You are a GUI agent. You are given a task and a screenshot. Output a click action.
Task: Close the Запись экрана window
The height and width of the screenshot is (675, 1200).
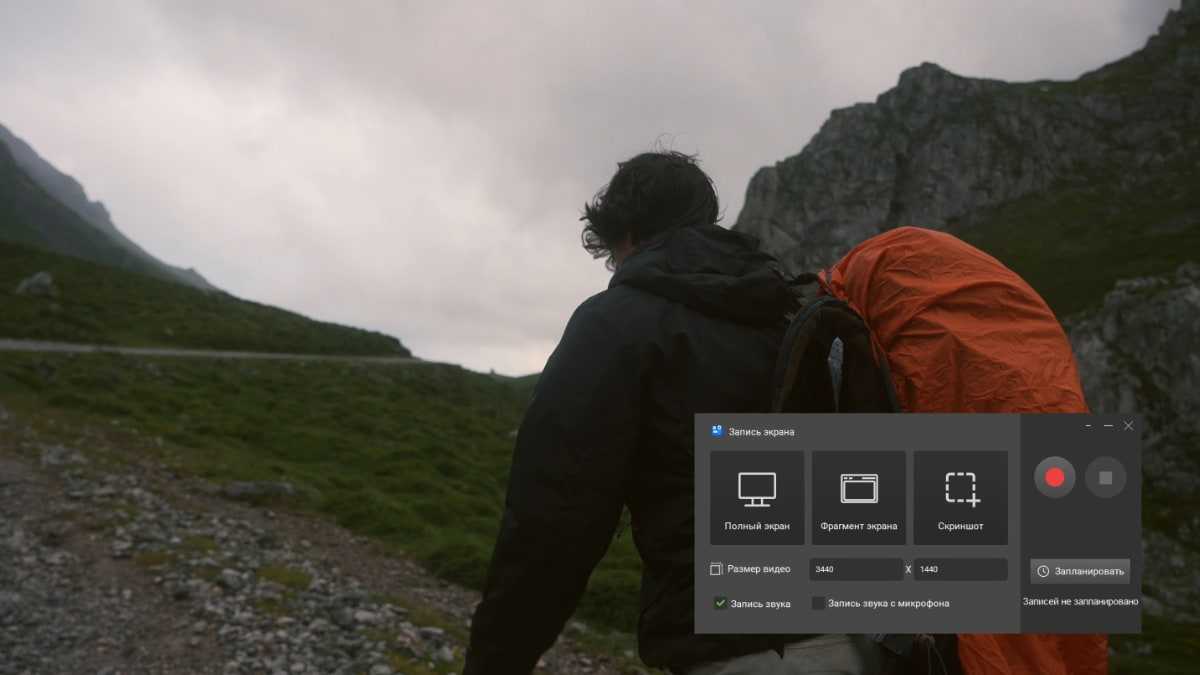[1129, 426]
